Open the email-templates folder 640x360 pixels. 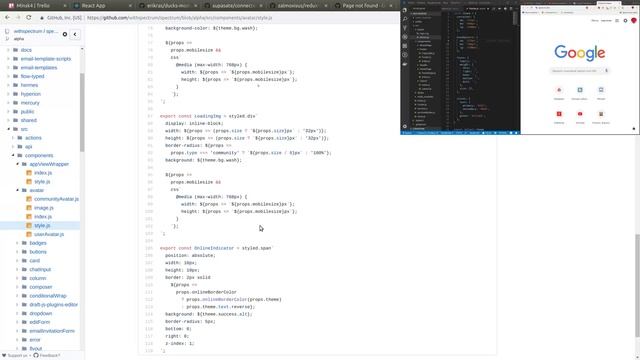39,67
